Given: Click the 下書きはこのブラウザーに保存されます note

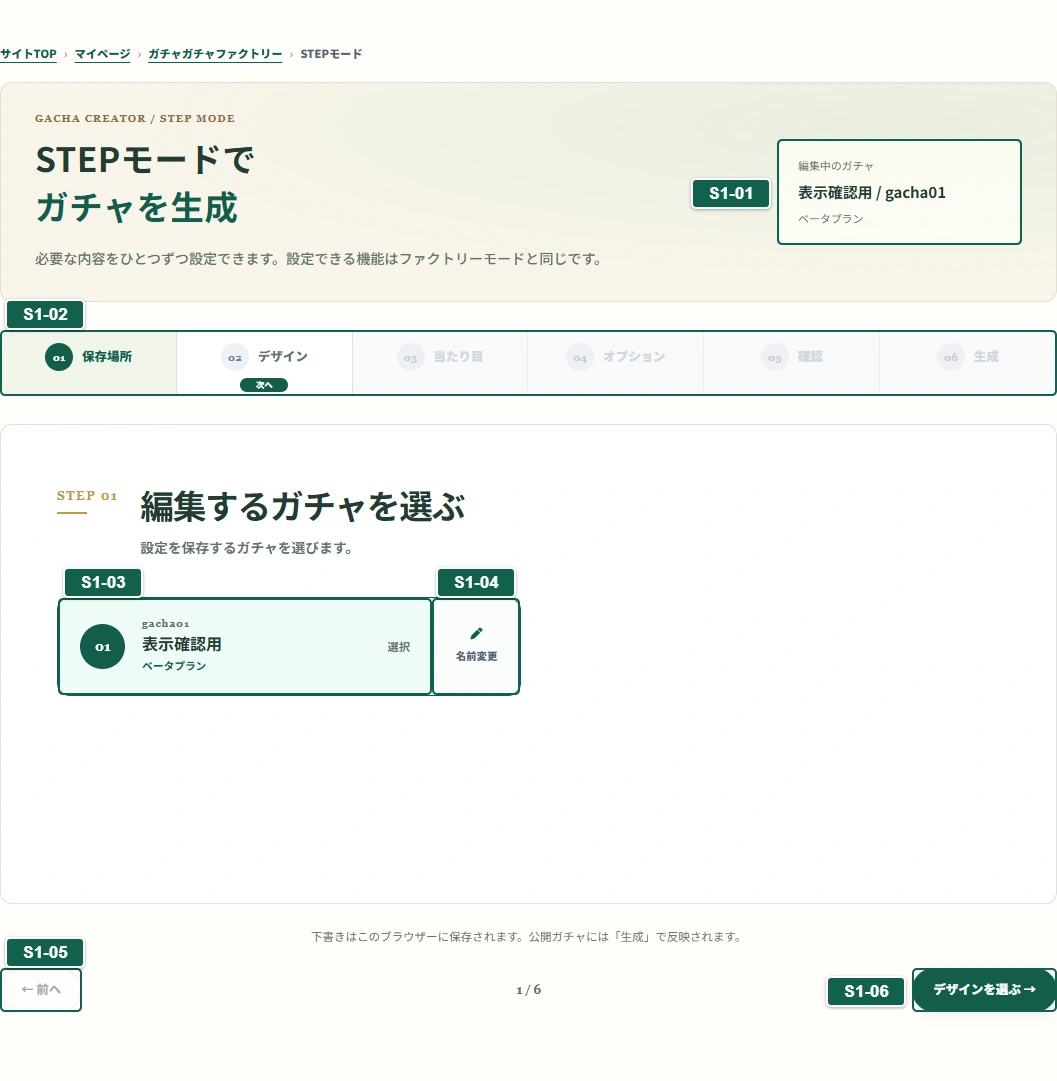Looking at the screenshot, I should pos(527,936).
